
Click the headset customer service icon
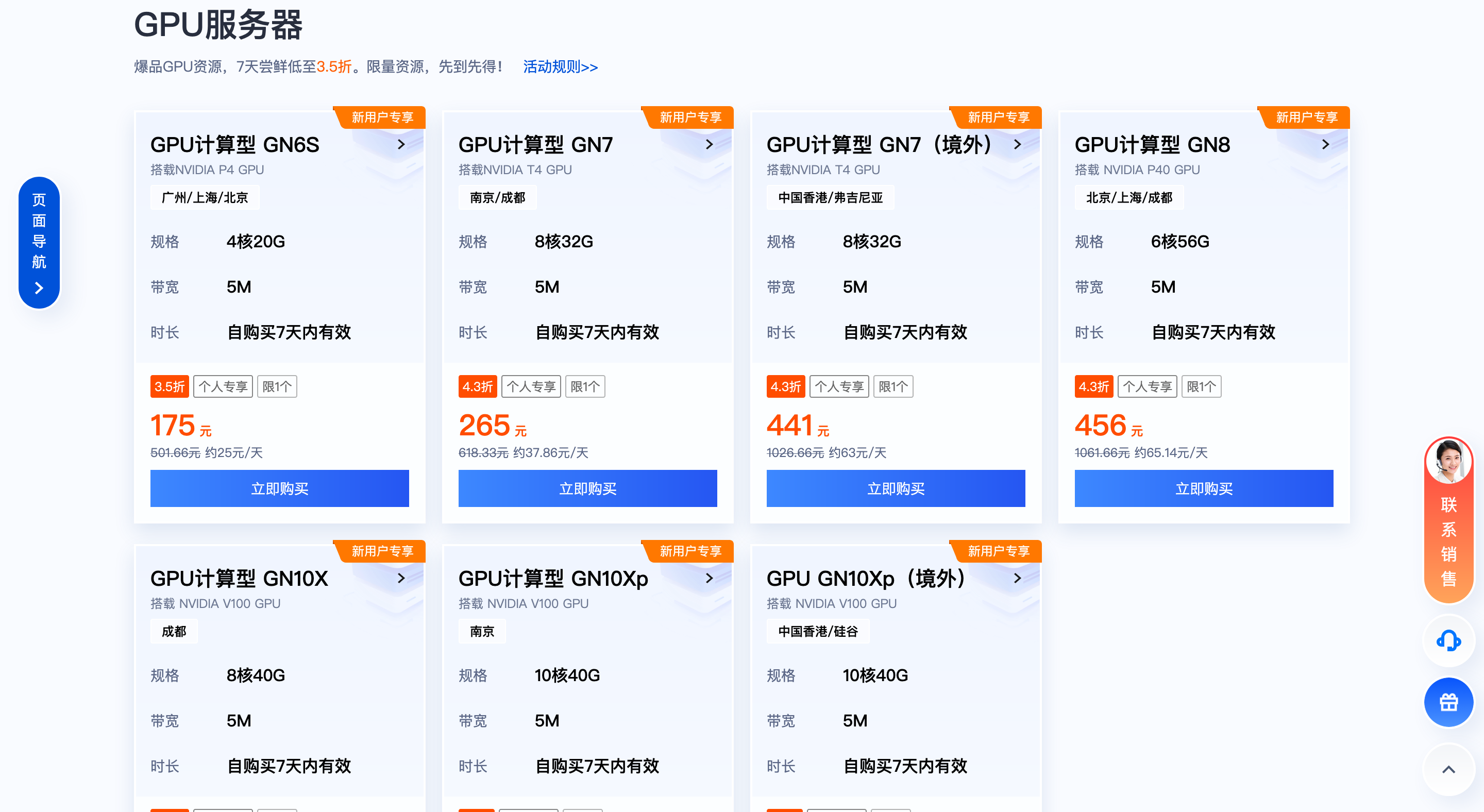[x=1448, y=640]
